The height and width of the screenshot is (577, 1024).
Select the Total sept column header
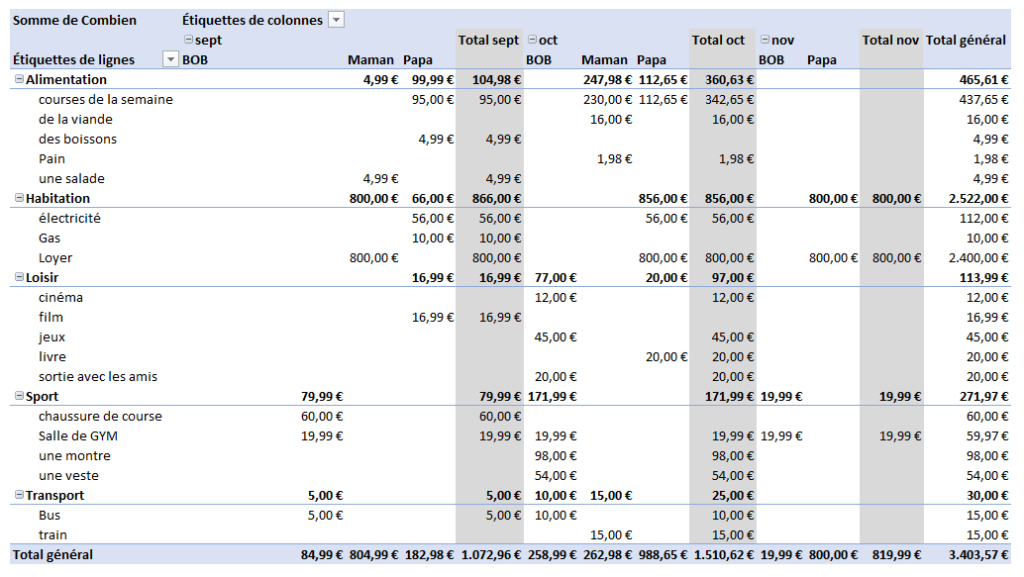[x=487, y=40]
